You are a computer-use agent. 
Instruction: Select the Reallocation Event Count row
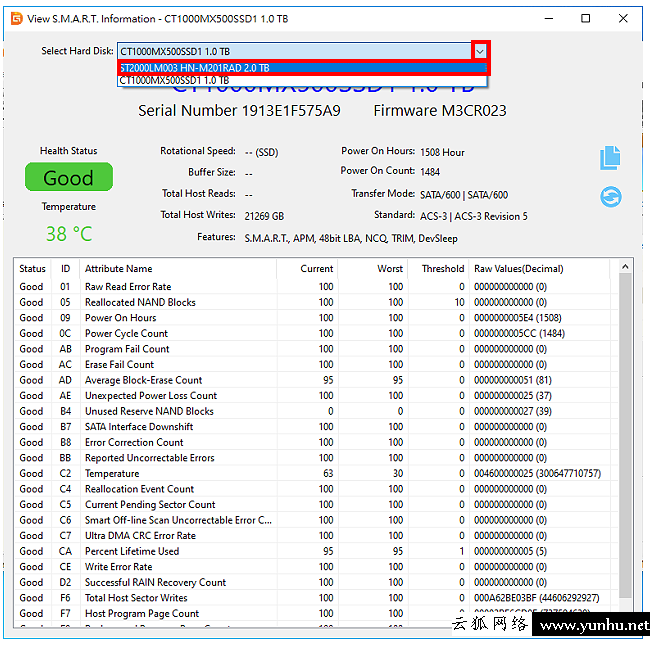click(317, 489)
